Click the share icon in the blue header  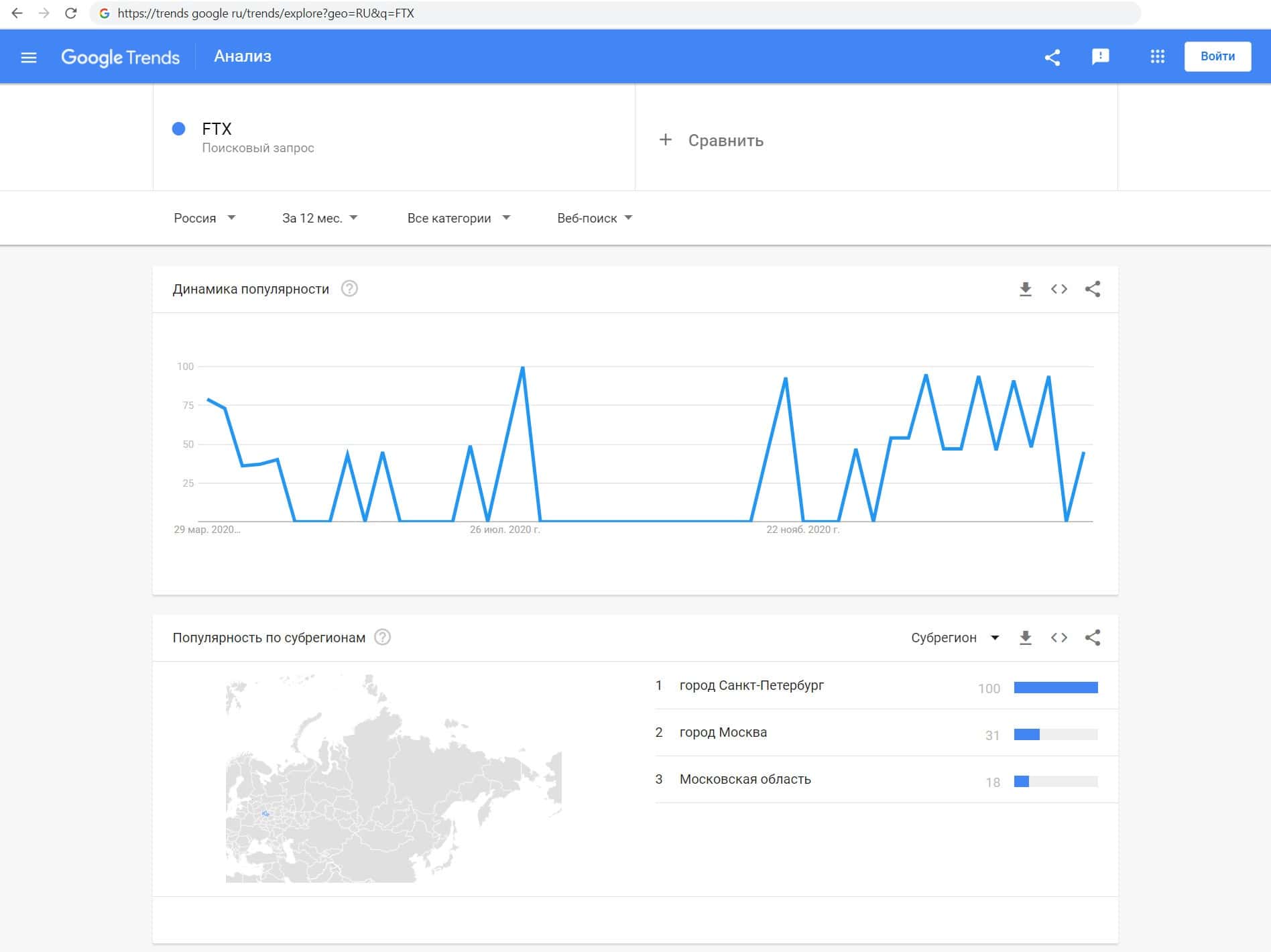tap(1052, 57)
